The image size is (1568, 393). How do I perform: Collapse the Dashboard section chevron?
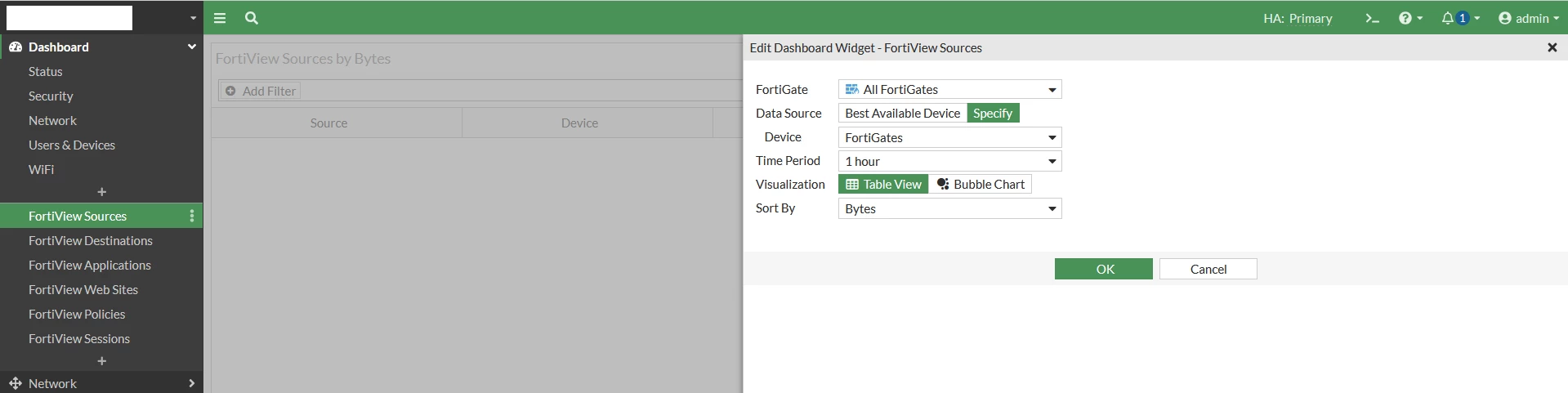[192, 47]
